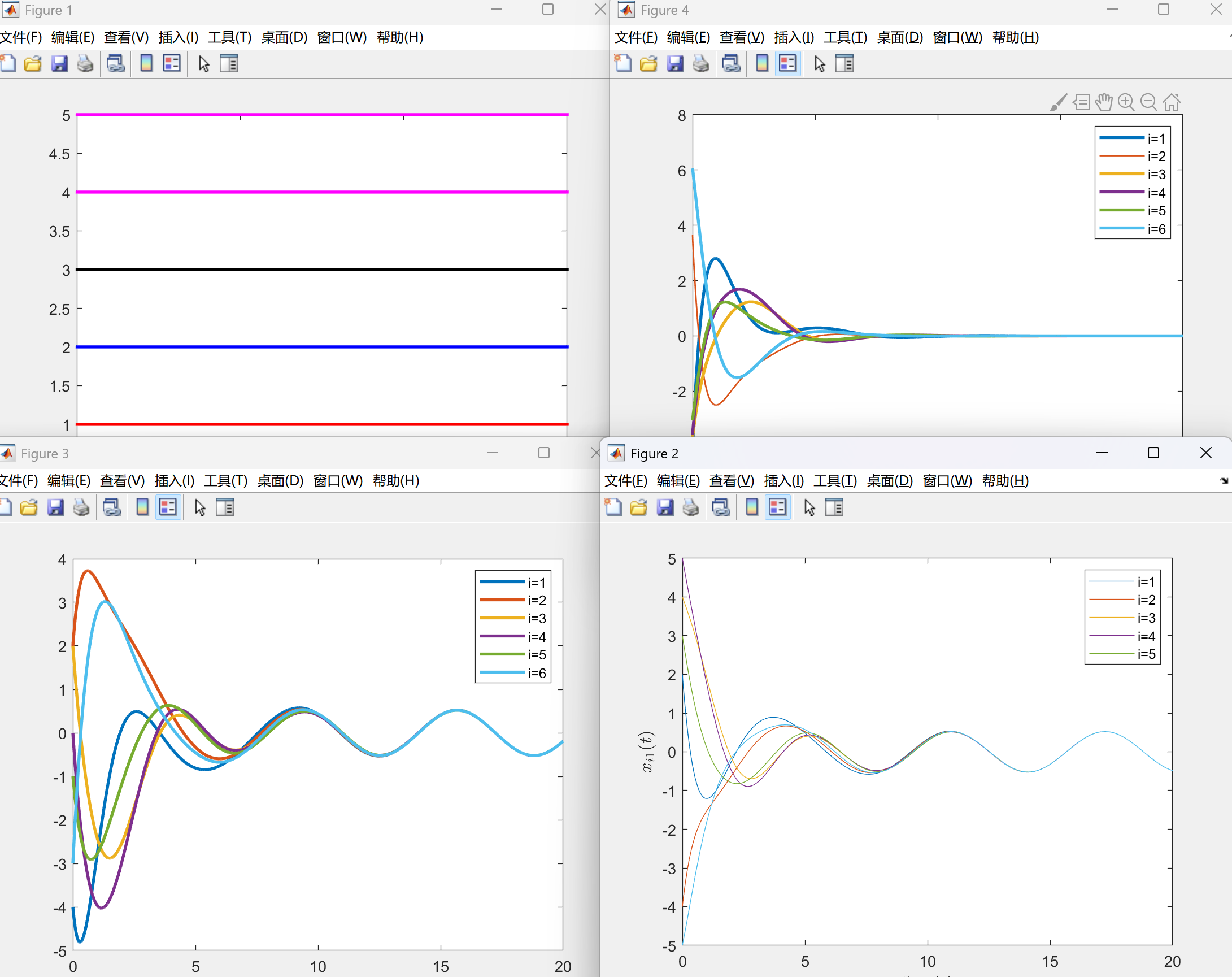Viewport: 1232px width, 977px height.
Task: Click Print Figure icon in Figure 3 toolbar
Action: tap(81, 507)
